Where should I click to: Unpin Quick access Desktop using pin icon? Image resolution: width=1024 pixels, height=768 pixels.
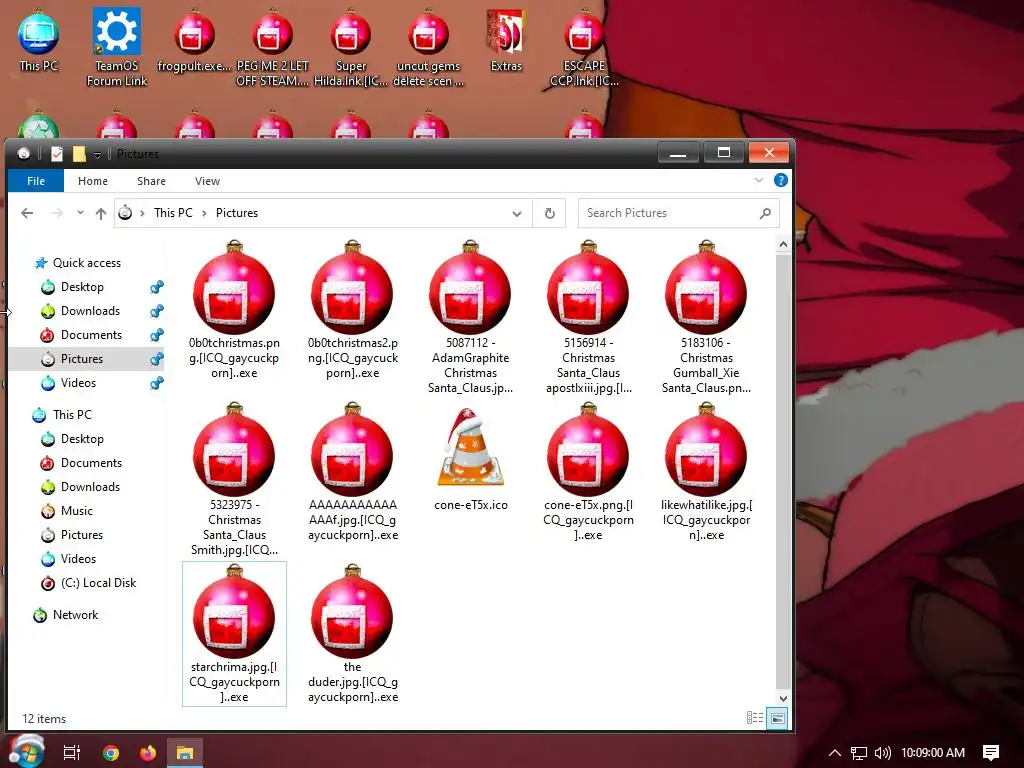click(x=157, y=287)
